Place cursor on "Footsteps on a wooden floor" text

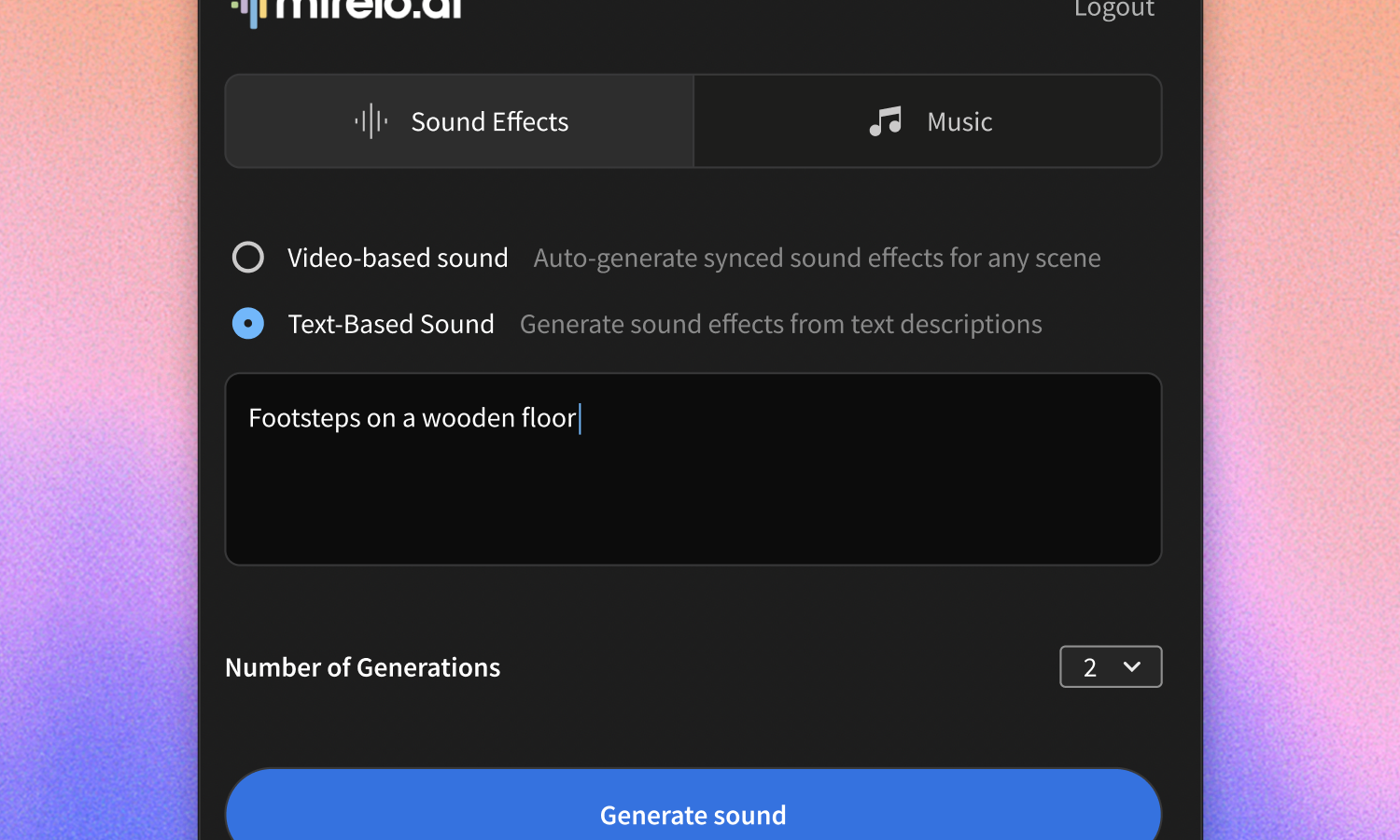tap(412, 418)
